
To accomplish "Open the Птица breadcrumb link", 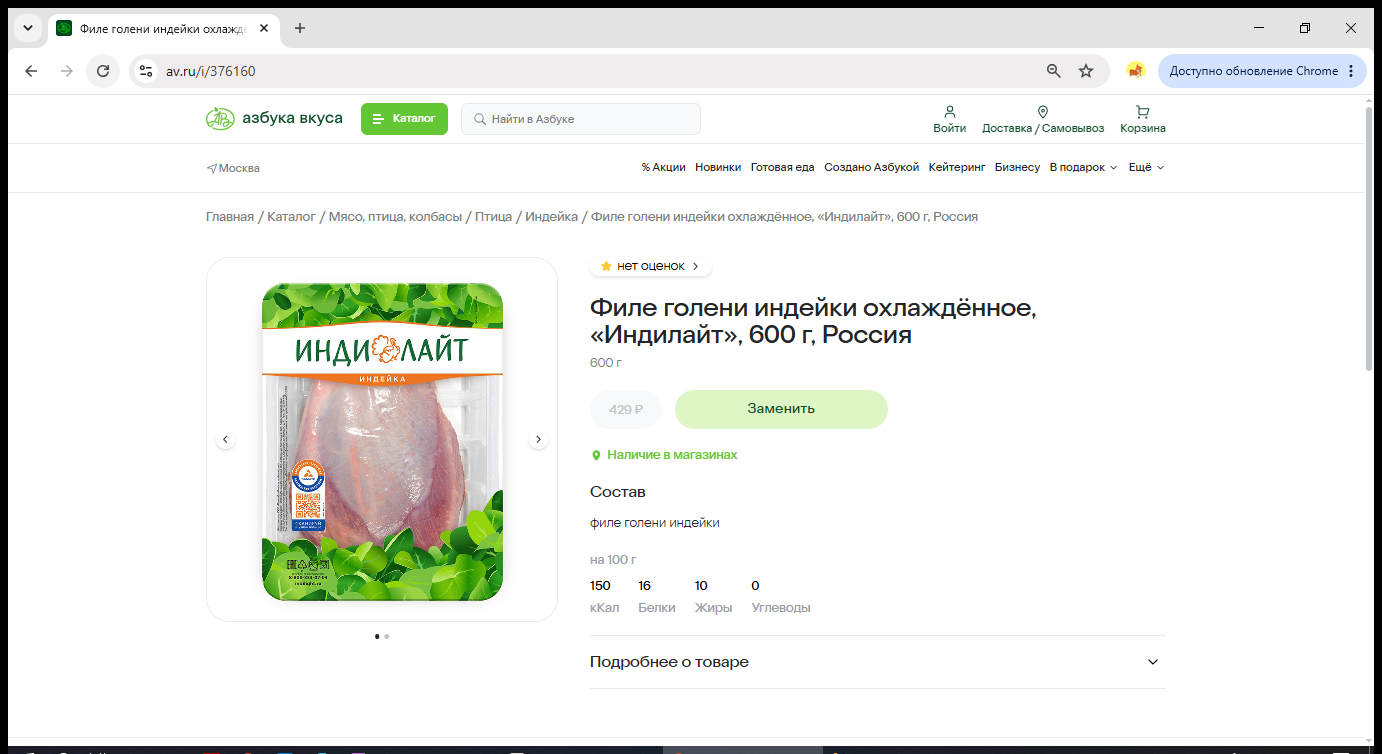I will (493, 216).
